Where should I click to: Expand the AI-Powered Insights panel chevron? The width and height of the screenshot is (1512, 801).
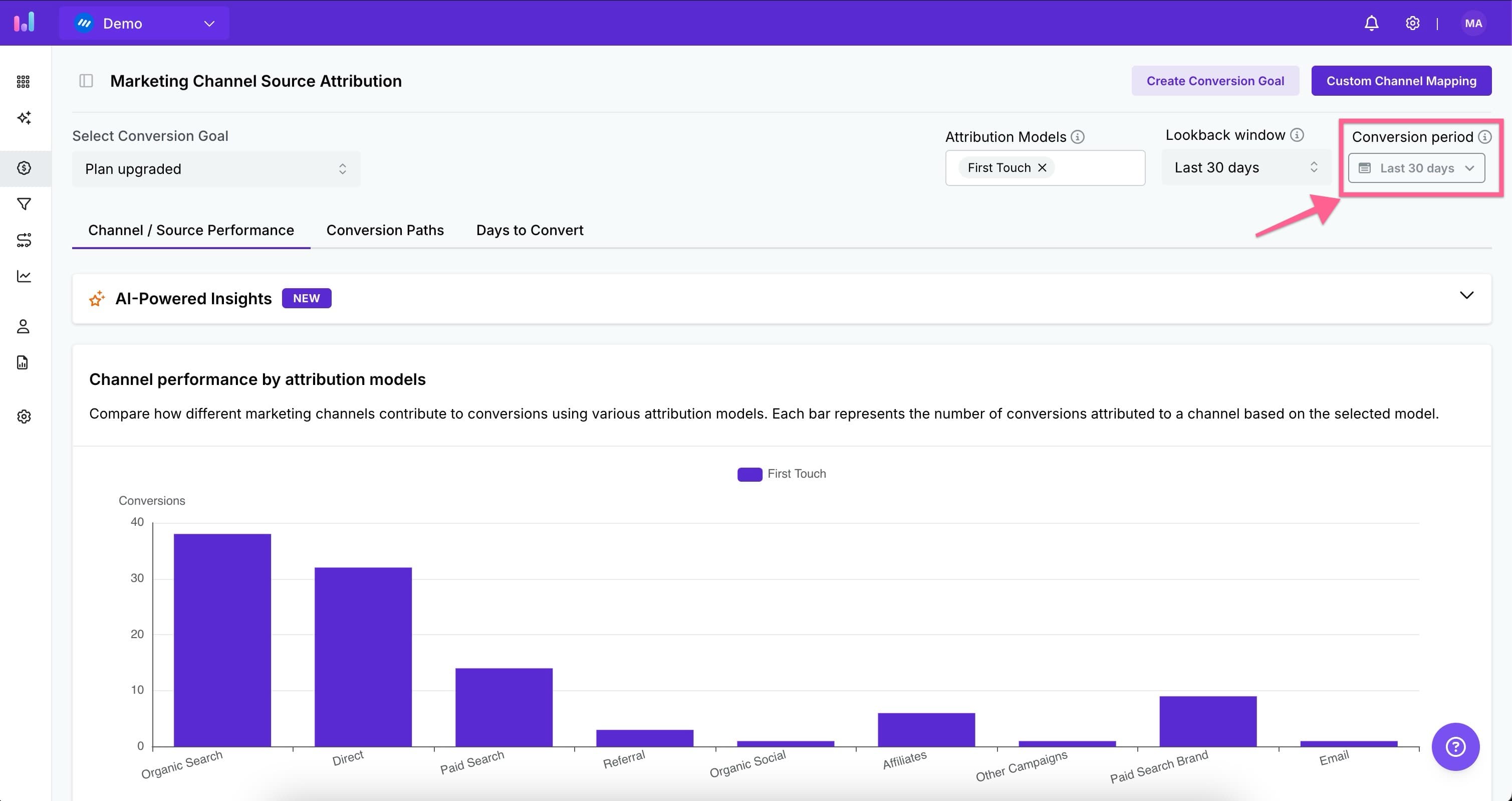coord(1466,295)
